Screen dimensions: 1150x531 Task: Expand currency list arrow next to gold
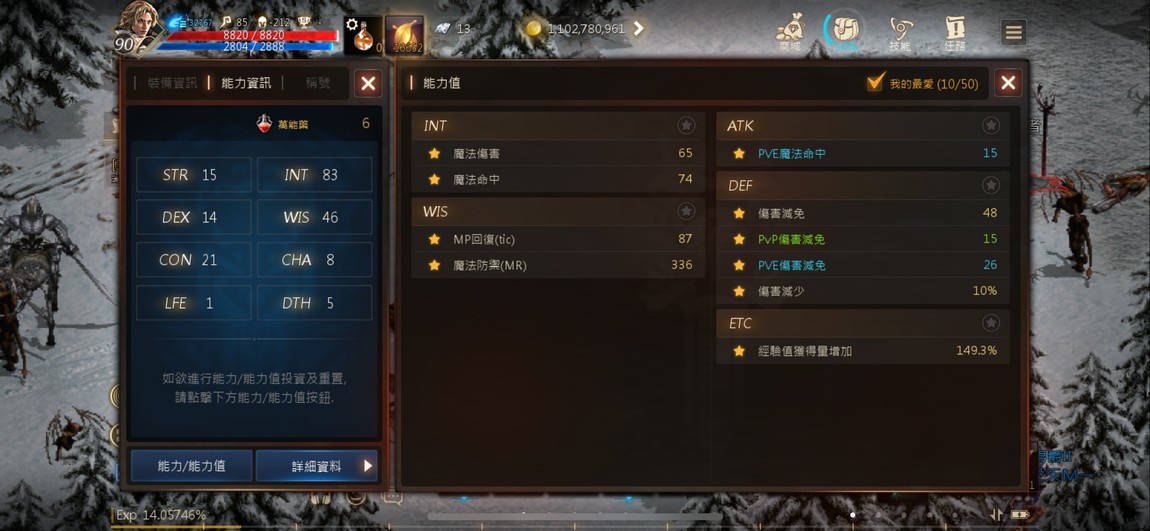(x=638, y=29)
